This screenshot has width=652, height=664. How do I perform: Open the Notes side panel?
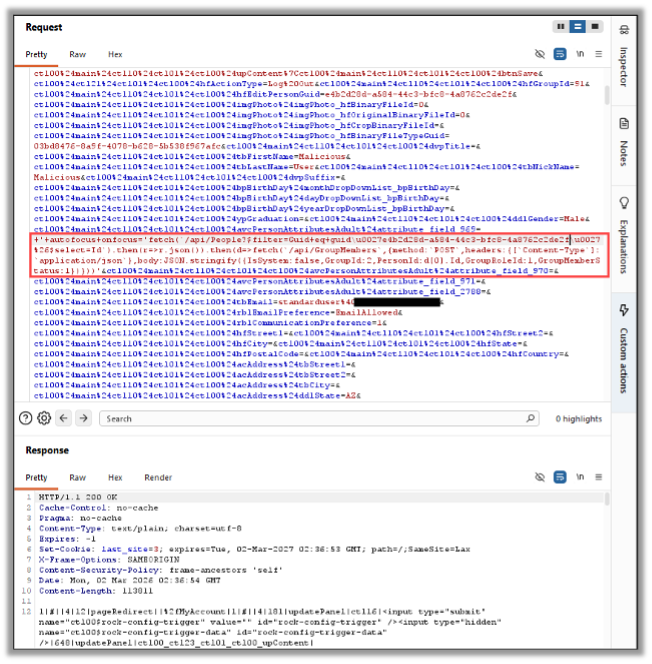coord(624,142)
